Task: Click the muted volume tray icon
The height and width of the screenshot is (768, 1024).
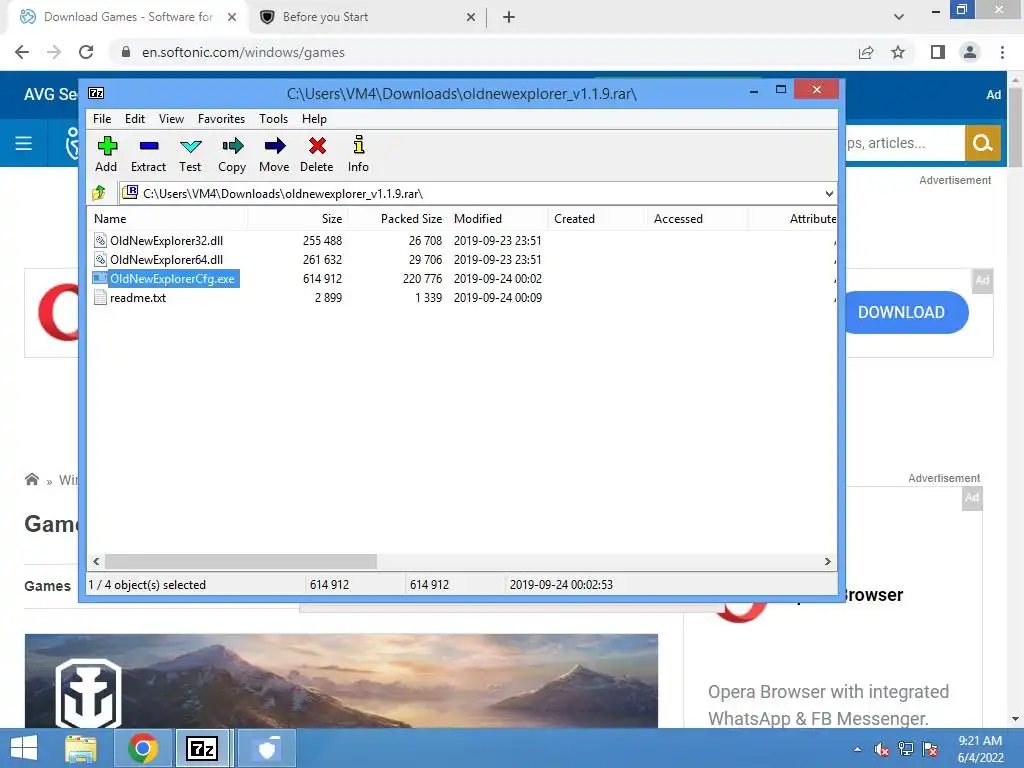Action: (882, 749)
